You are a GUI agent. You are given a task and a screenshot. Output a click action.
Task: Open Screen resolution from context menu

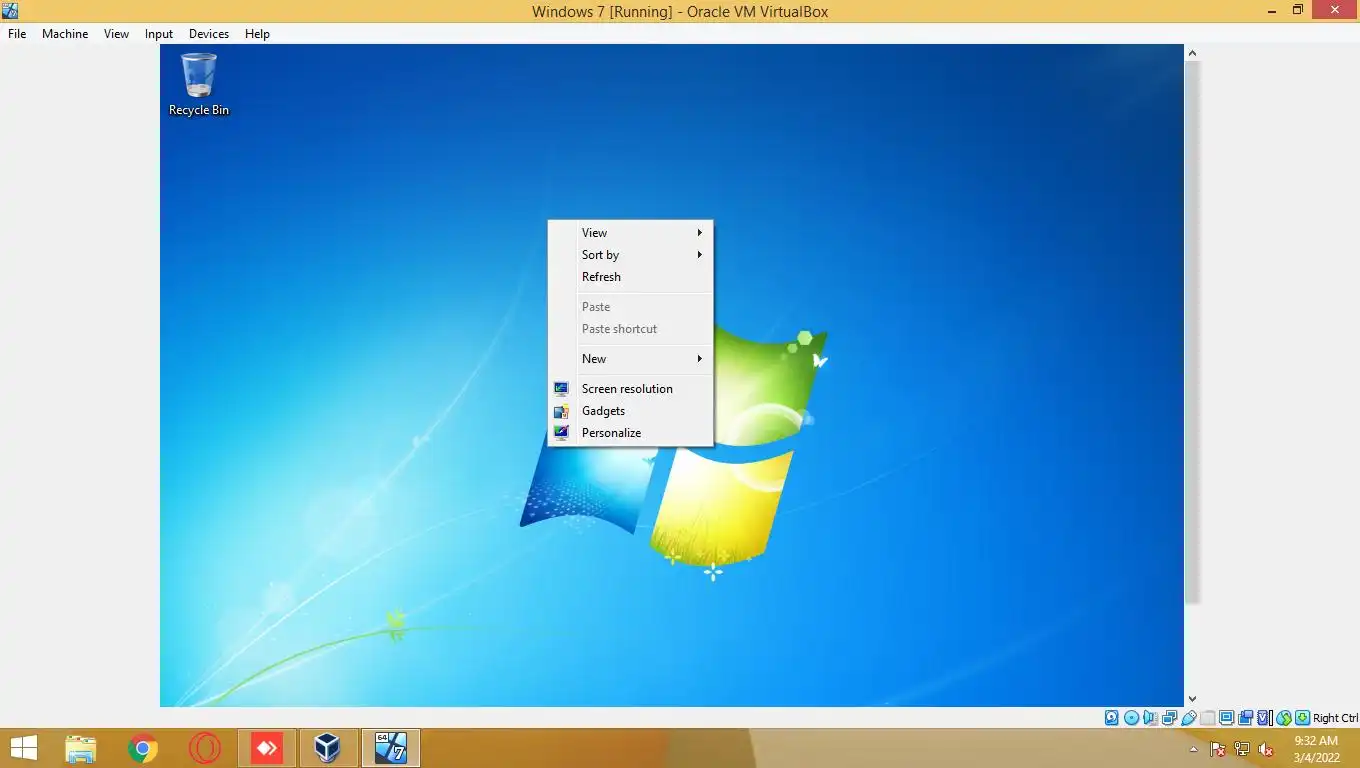click(x=630, y=388)
